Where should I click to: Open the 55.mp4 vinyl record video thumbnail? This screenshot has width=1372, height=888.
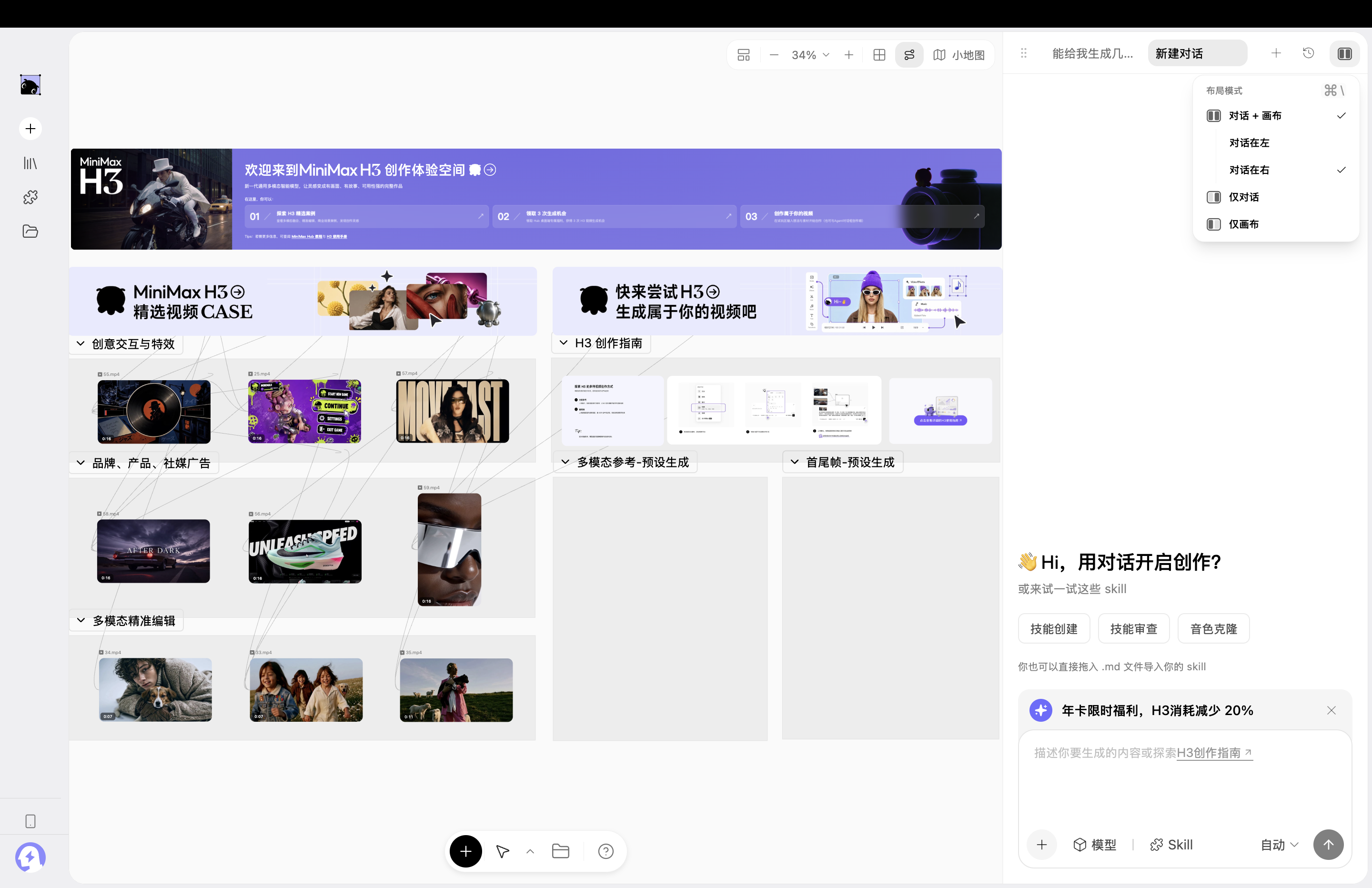[x=154, y=412]
